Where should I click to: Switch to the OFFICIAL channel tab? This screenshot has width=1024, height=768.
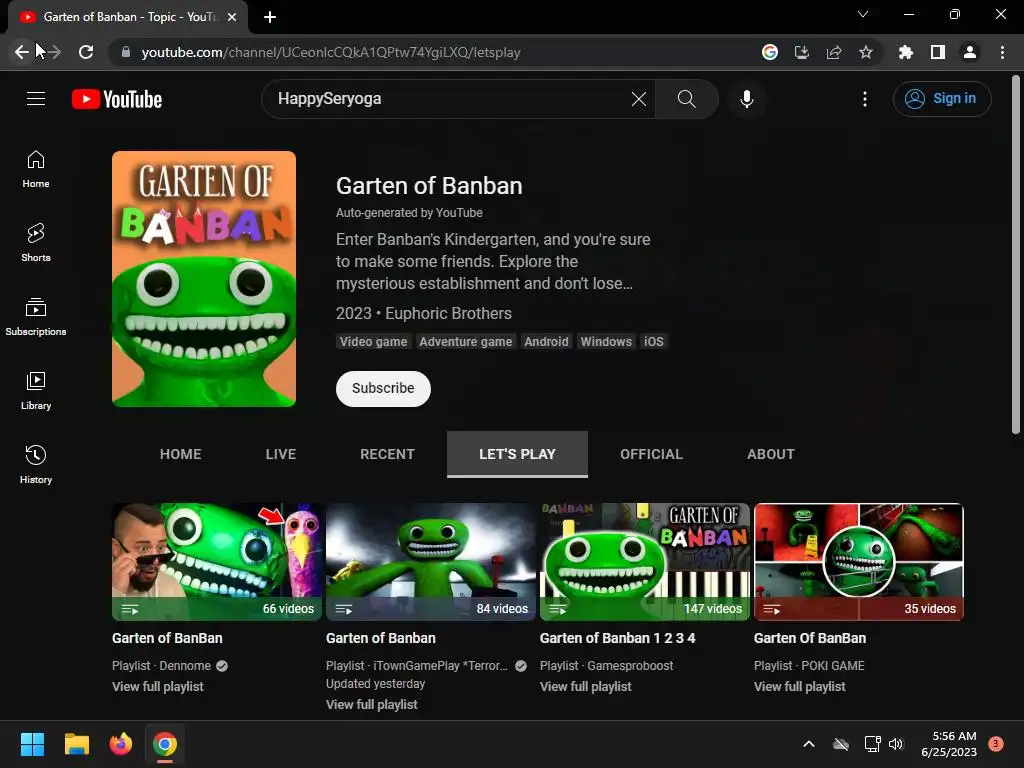[x=651, y=454]
